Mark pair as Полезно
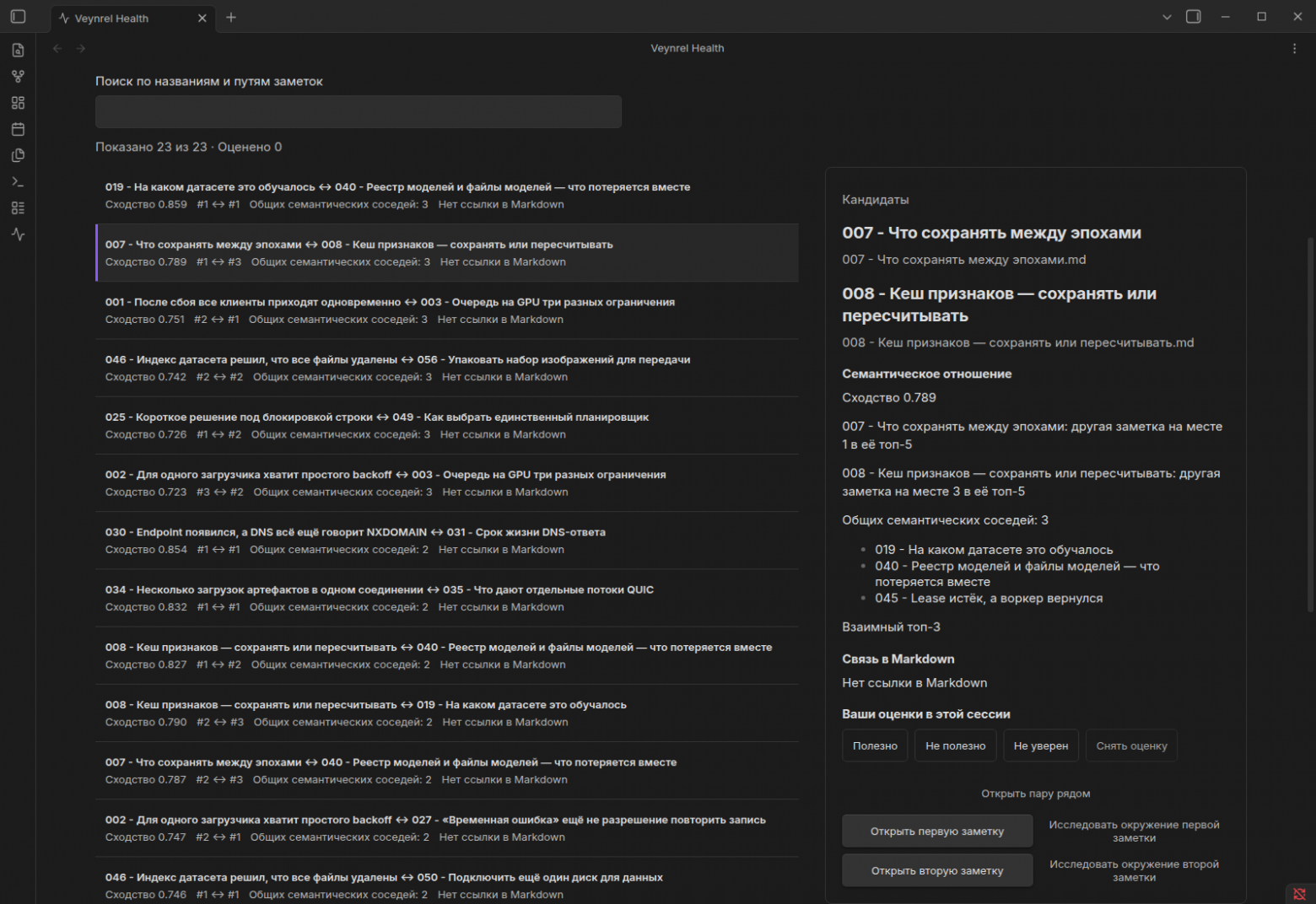 click(875, 745)
